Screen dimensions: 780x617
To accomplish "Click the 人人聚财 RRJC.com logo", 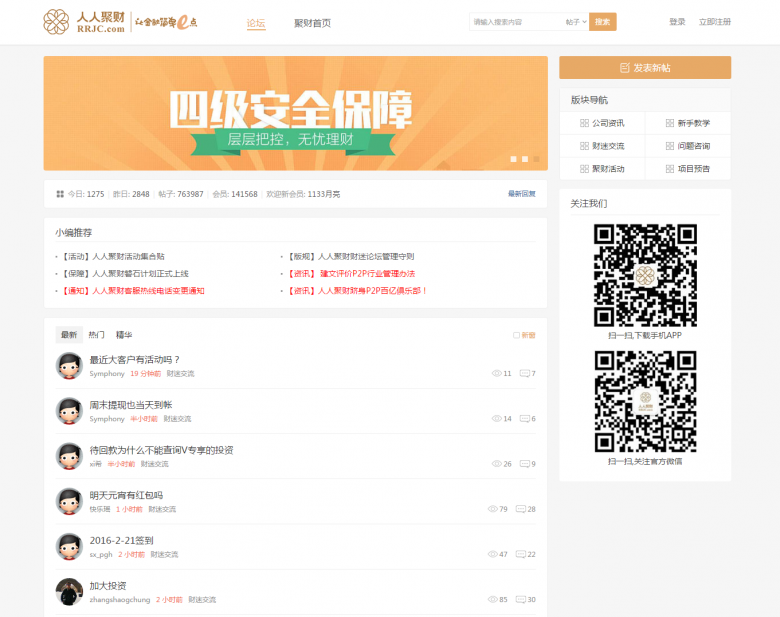I will pyautogui.click(x=85, y=22).
